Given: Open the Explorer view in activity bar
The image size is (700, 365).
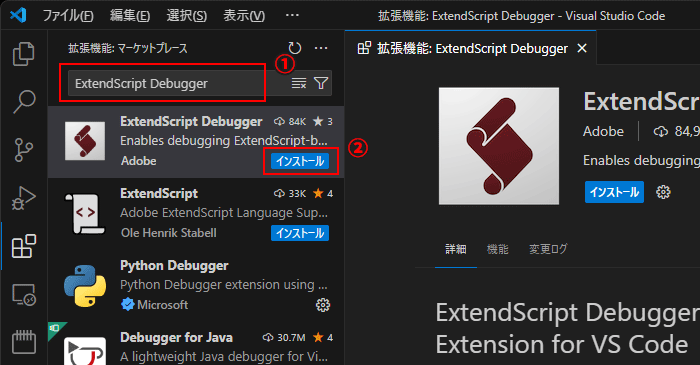Looking at the screenshot, I should [23, 54].
